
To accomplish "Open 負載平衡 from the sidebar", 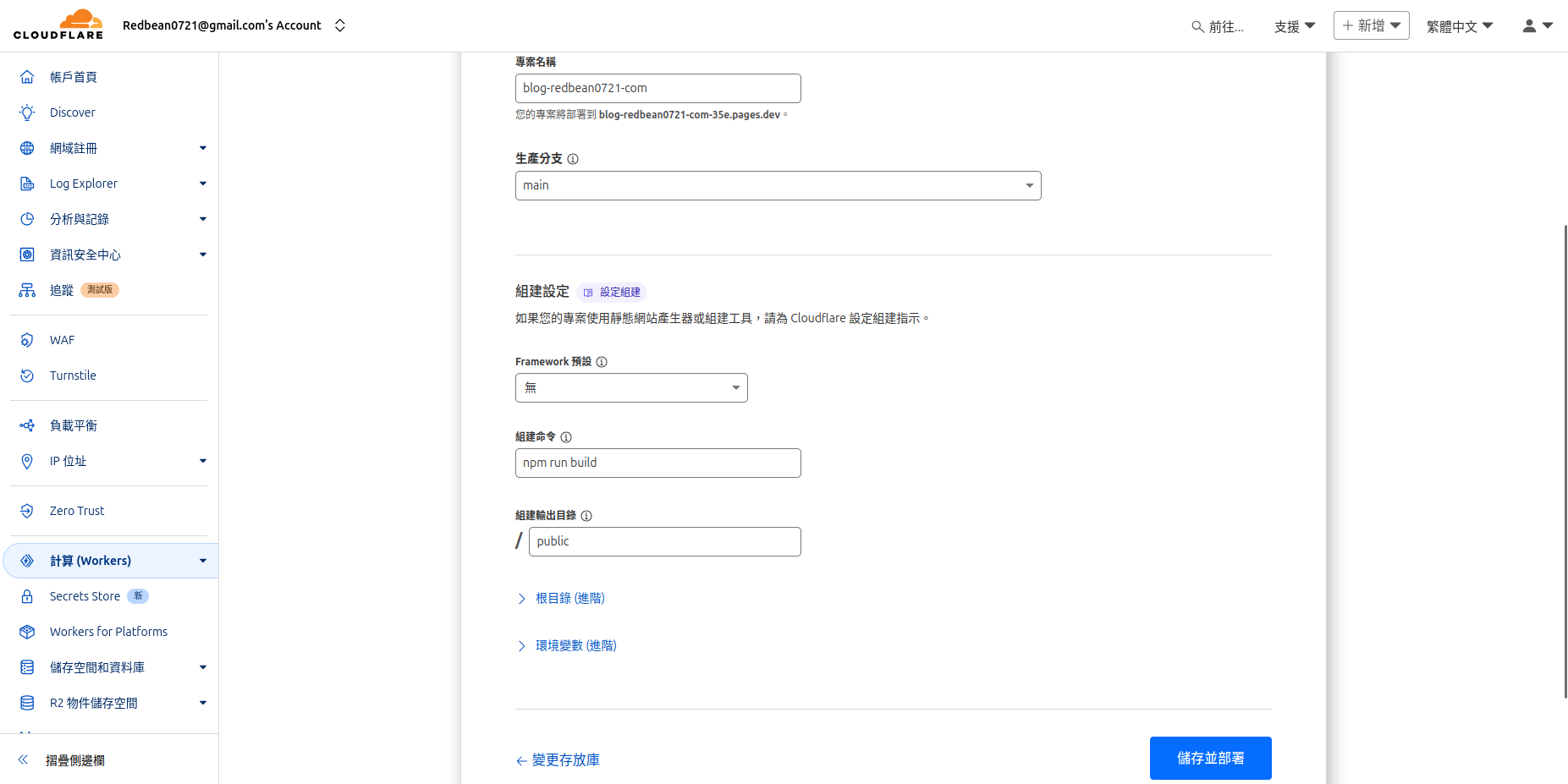I will [73, 425].
